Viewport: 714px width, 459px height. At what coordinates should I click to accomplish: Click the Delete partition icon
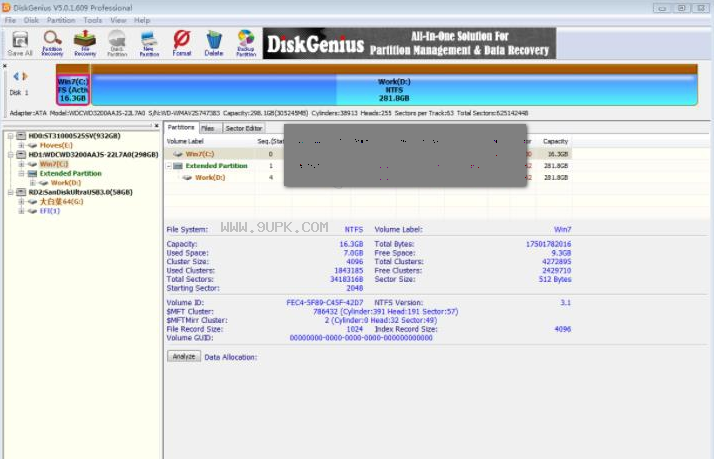pos(214,44)
